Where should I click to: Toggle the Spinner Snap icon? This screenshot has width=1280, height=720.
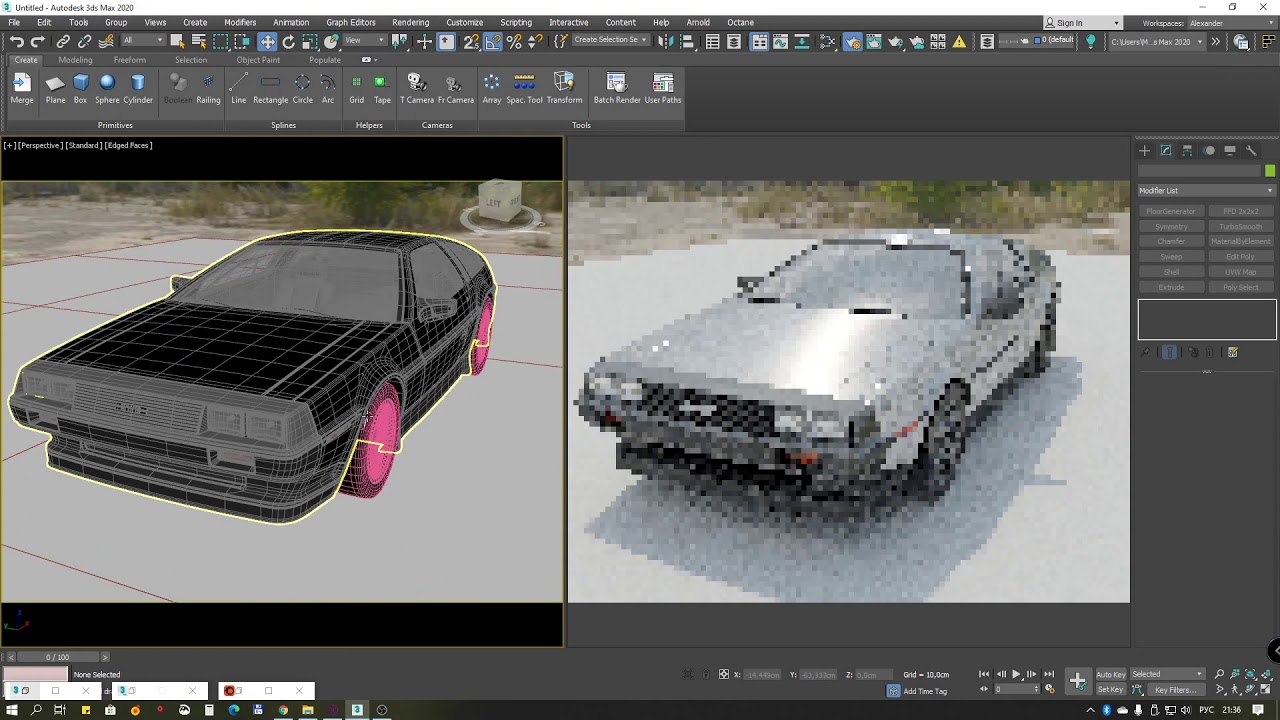click(x=535, y=41)
